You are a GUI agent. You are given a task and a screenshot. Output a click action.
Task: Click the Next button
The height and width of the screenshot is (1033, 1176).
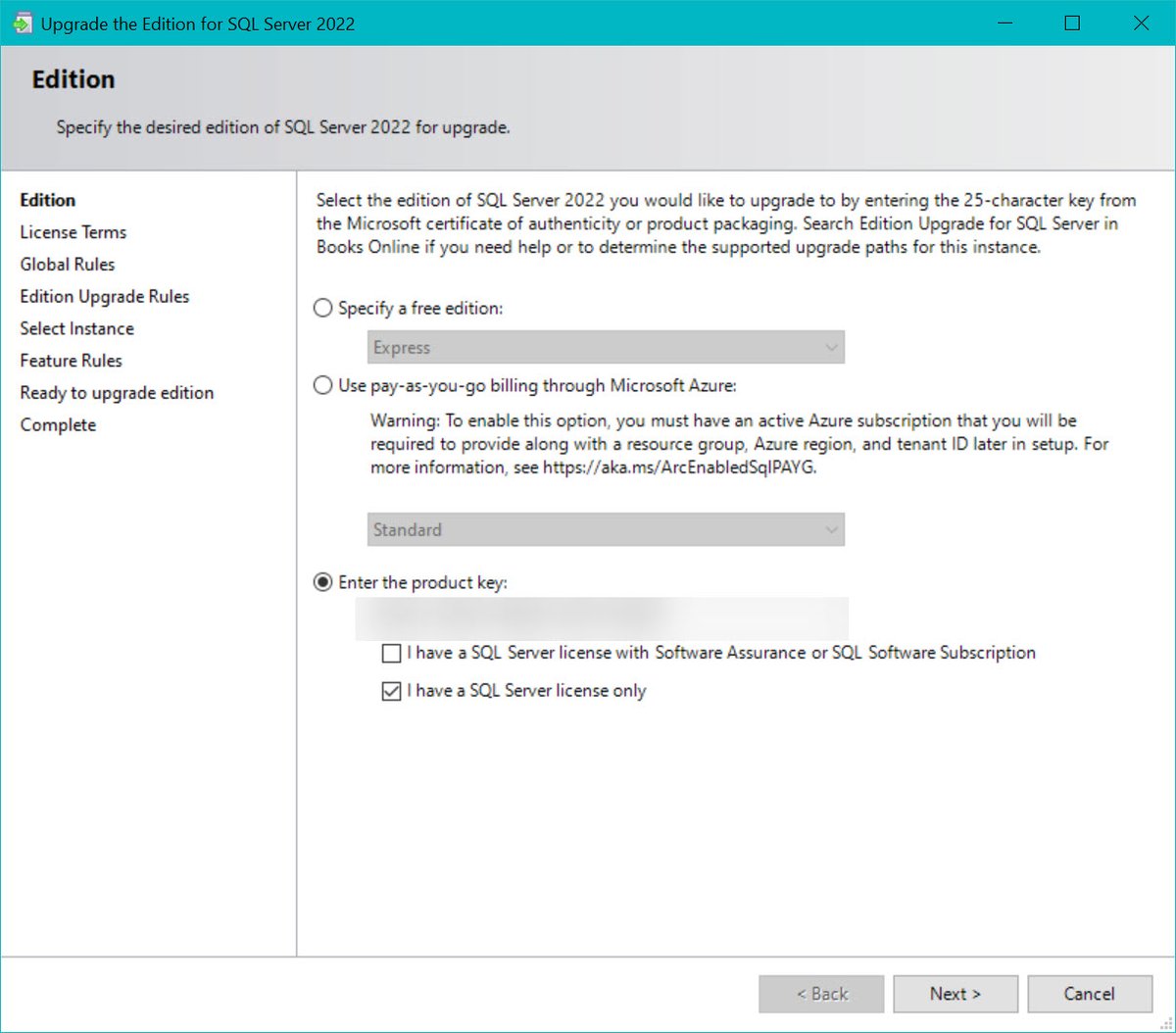tap(955, 993)
